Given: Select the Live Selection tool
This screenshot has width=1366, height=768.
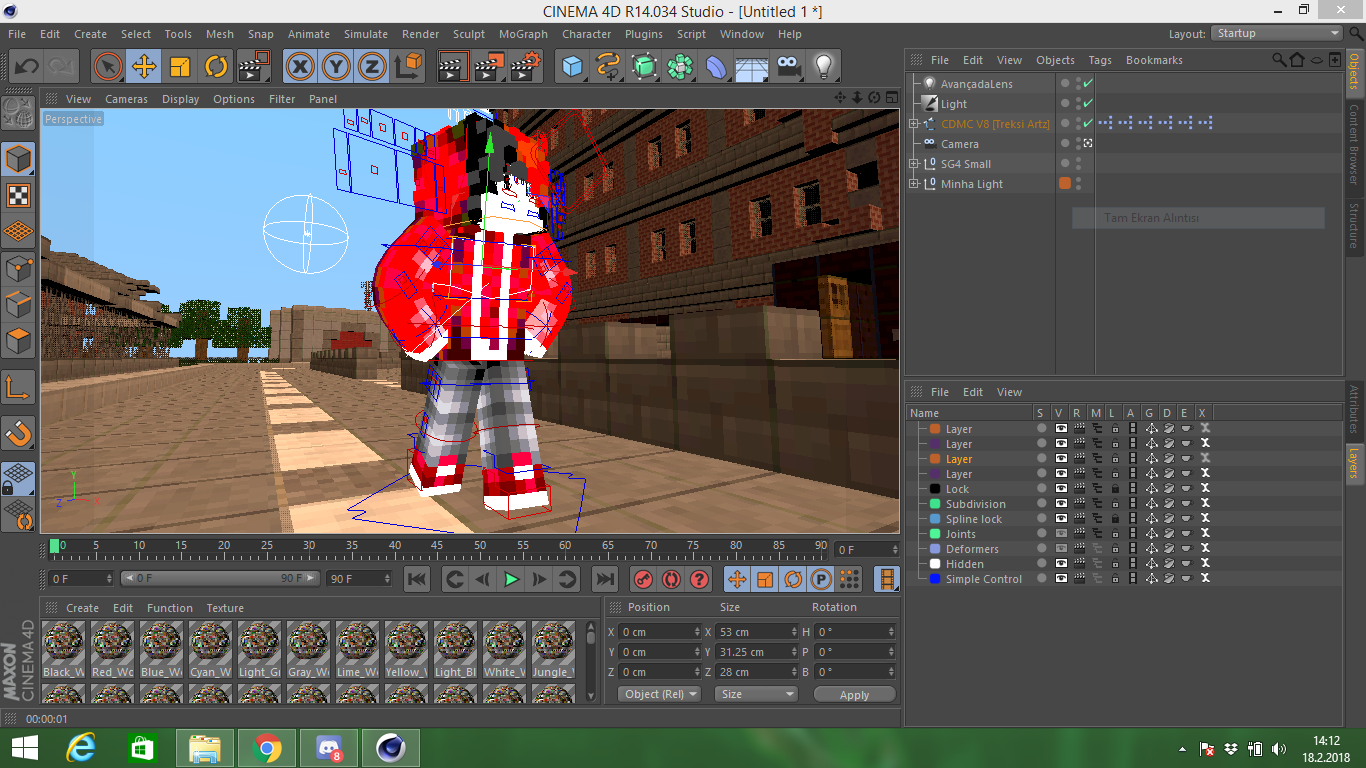Looking at the screenshot, I should pyautogui.click(x=108, y=67).
